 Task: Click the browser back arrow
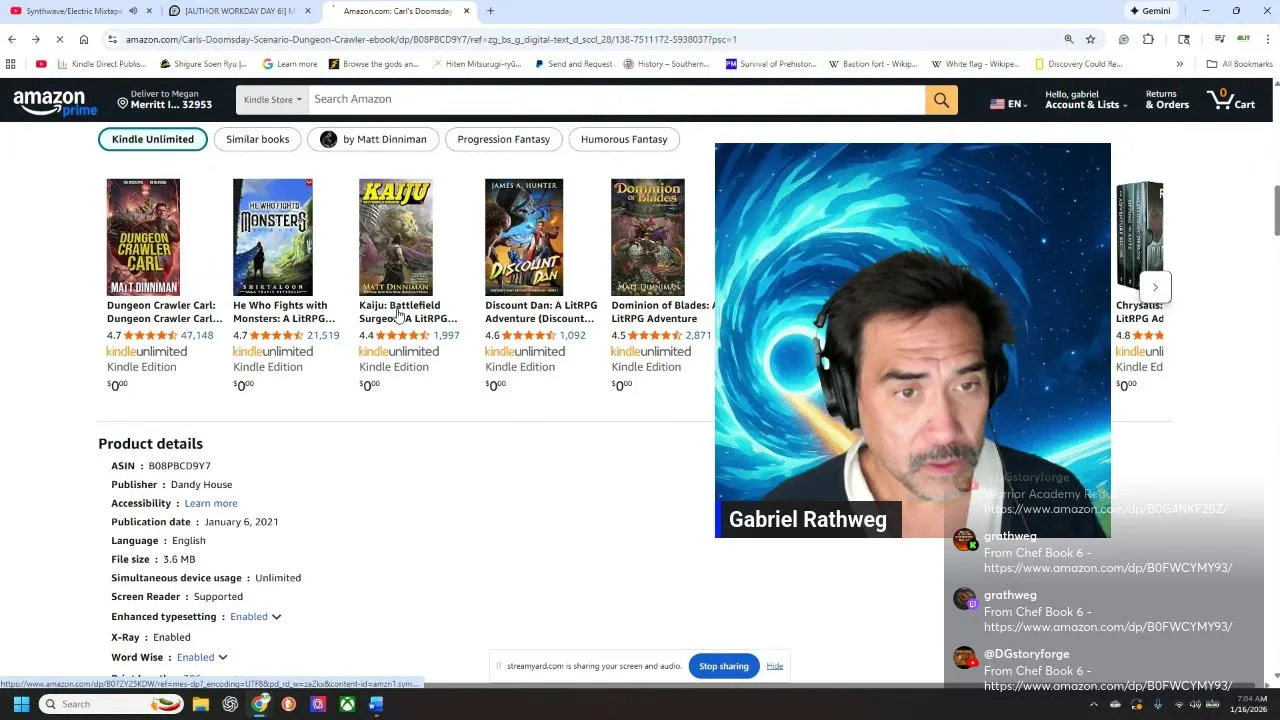(x=11, y=39)
